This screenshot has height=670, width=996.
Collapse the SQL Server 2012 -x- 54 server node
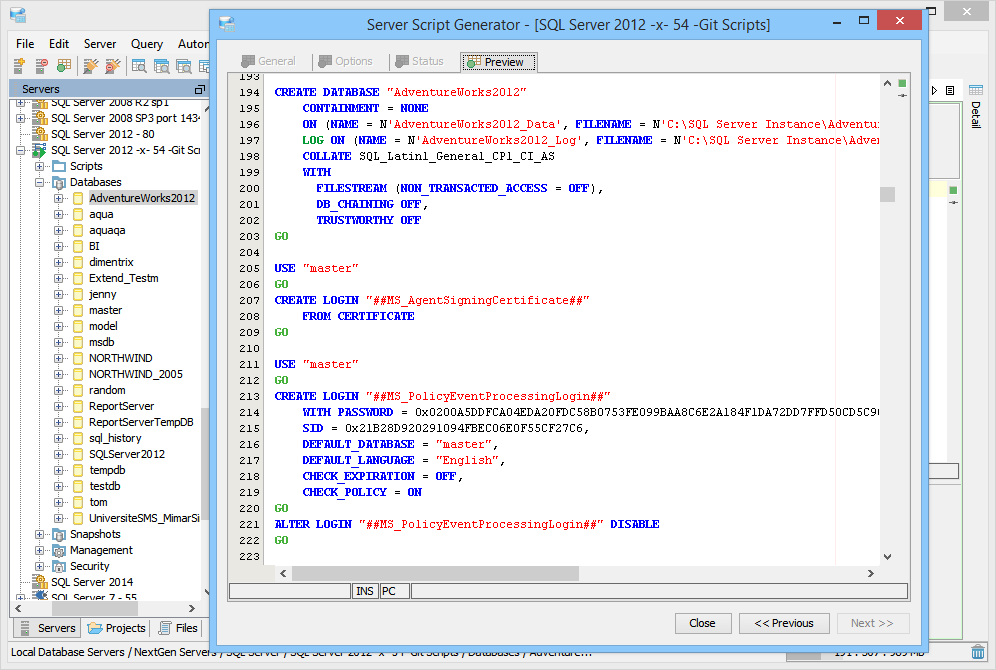21,151
